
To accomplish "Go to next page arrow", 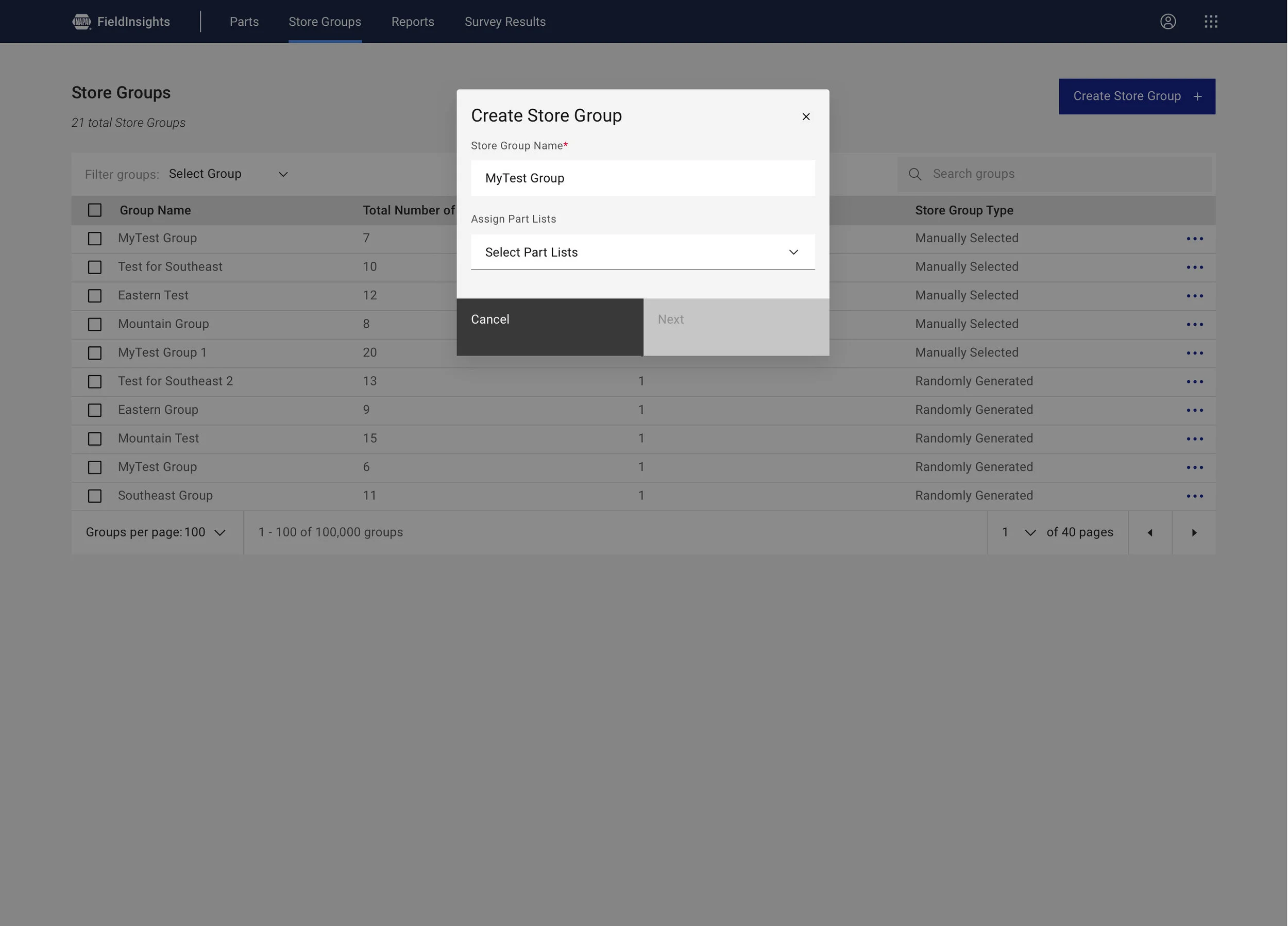I will 1194,532.
